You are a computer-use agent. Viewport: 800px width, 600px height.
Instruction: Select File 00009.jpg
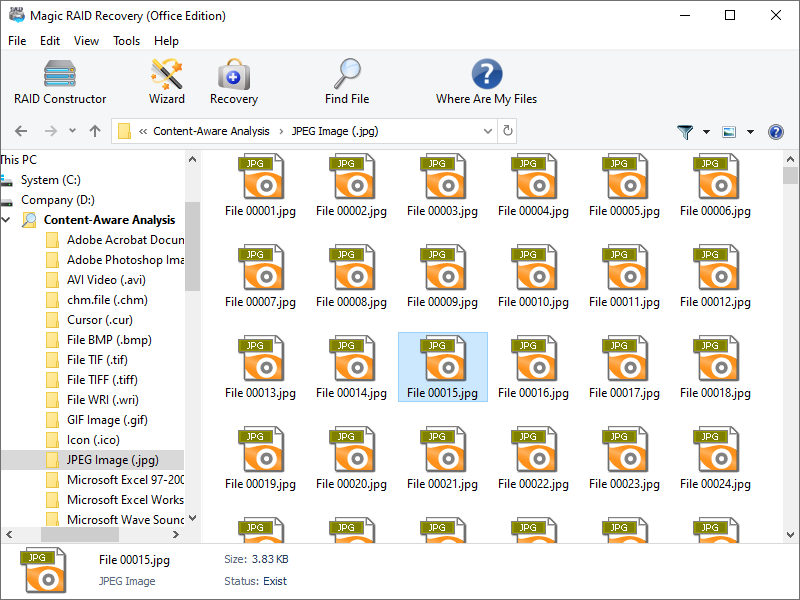pyautogui.click(x=442, y=276)
